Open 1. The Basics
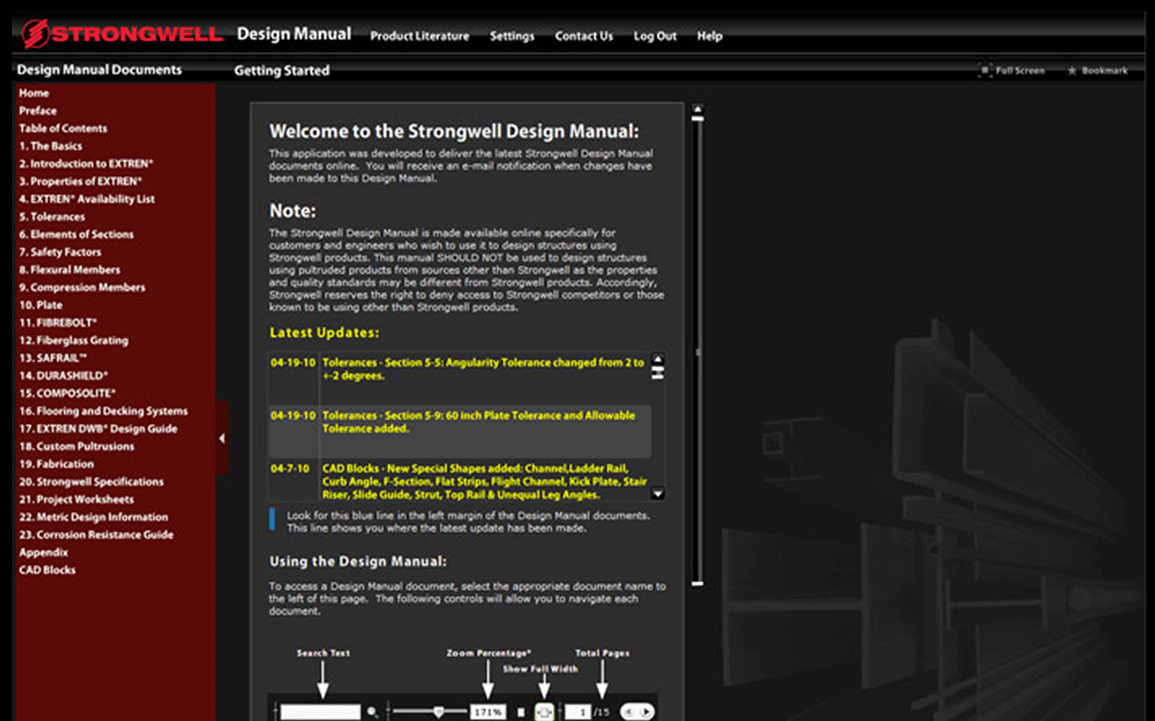 (50, 146)
